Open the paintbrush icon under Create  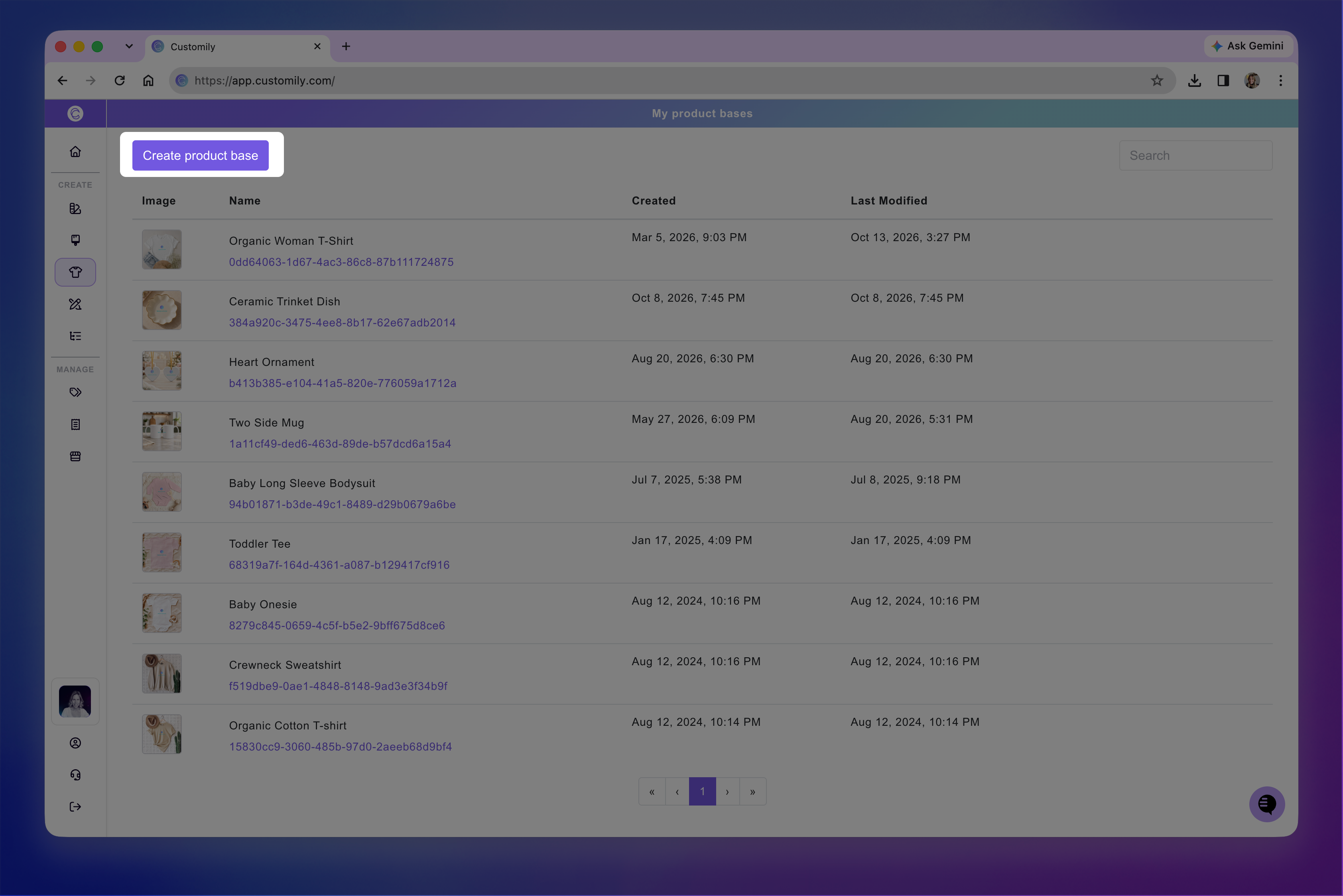point(75,240)
